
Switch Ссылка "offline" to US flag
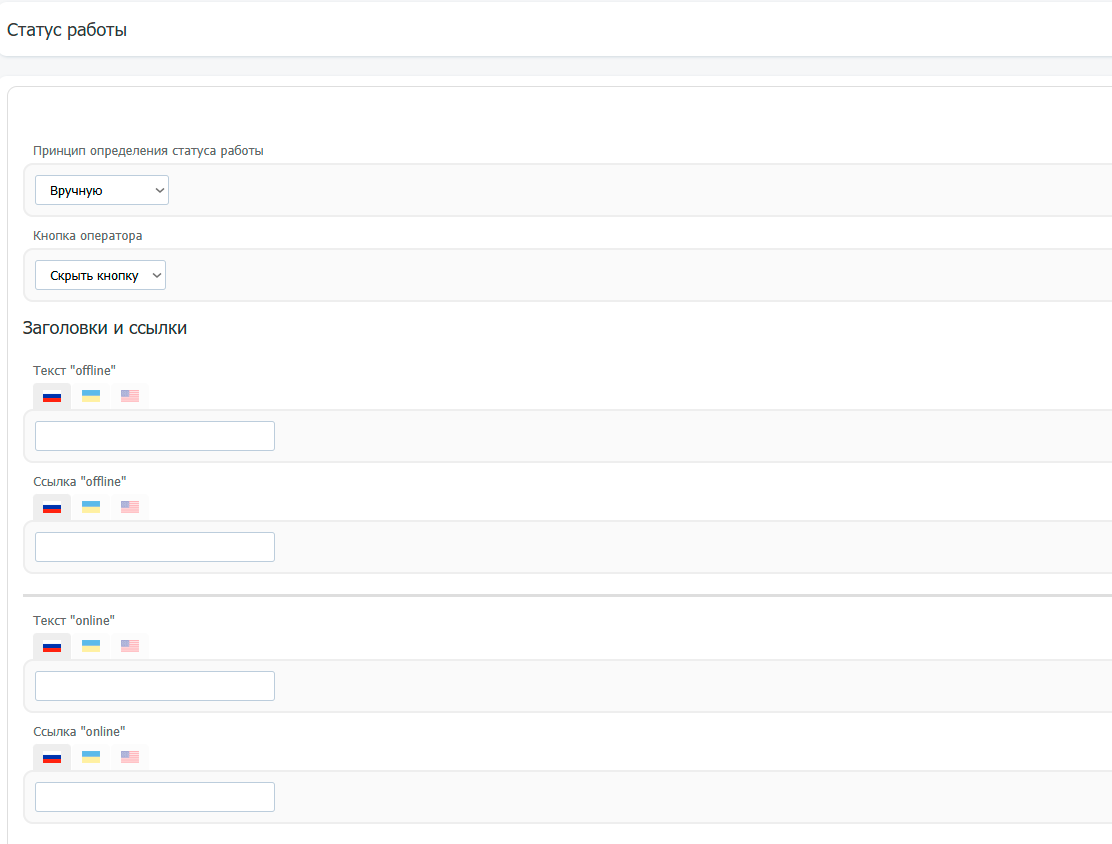pyautogui.click(x=130, y=507)
